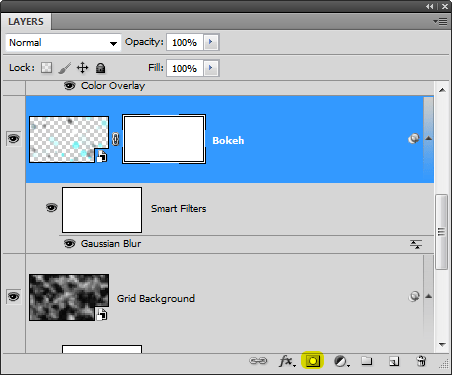Click the Fill value field
The height and width of the screenshot is (375, 452).
185,68
